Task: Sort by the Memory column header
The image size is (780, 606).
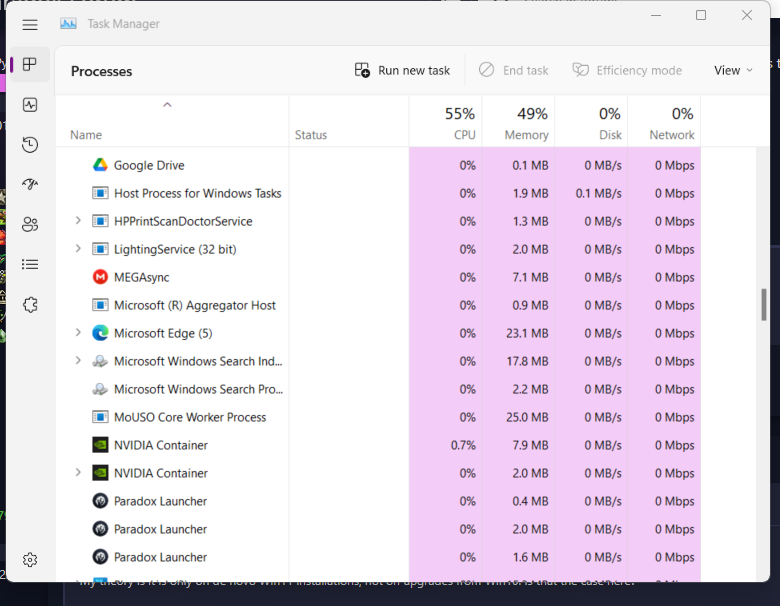Action: (518, 121)
